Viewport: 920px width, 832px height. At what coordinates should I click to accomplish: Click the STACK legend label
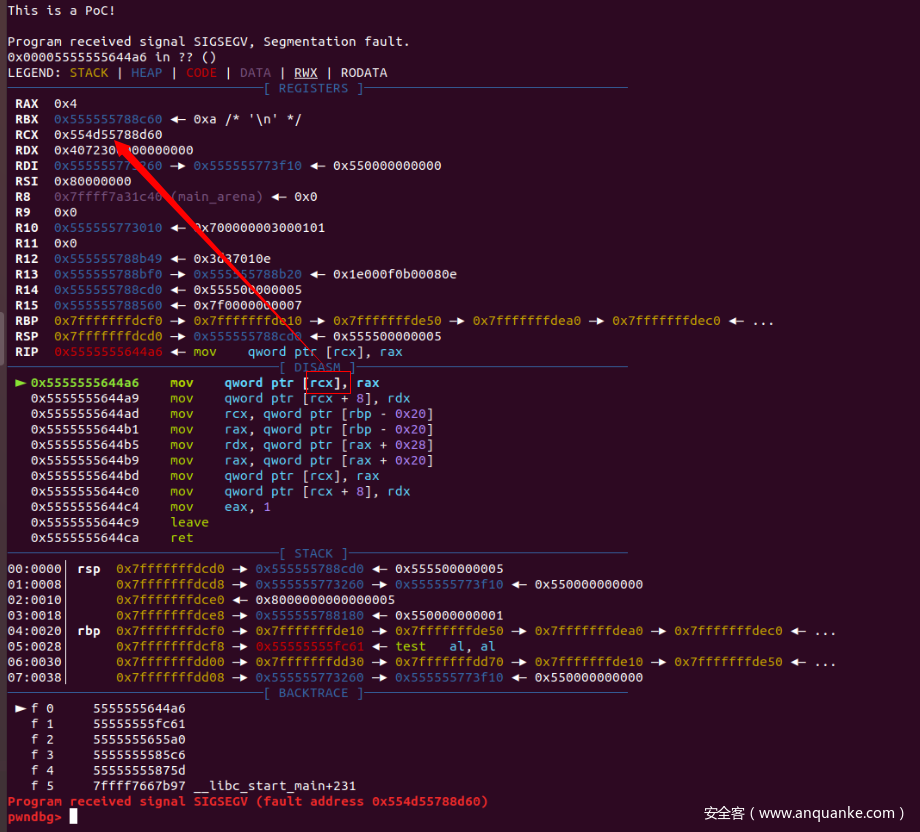tap(89, 73)
